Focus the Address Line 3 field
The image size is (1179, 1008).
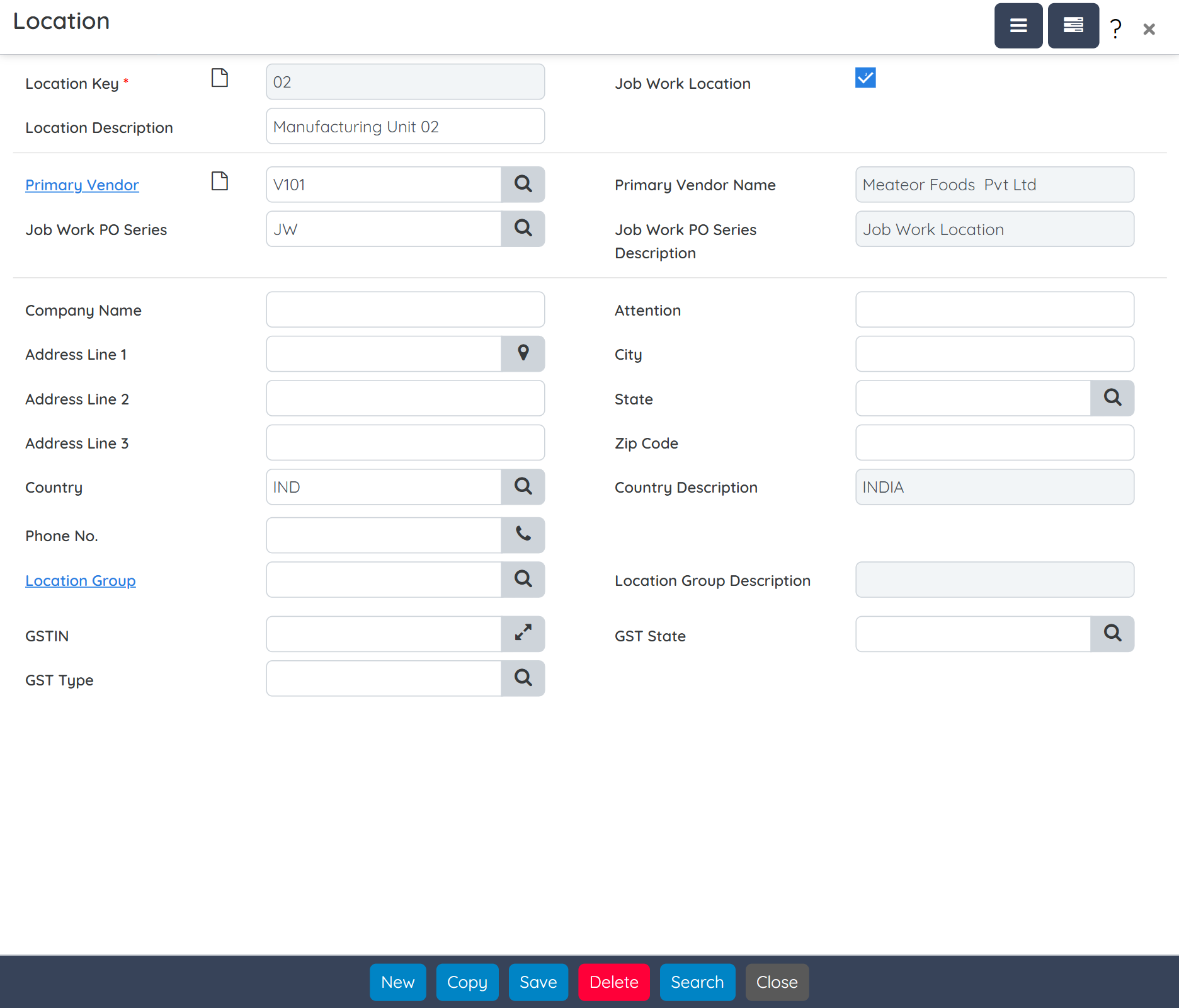(406, 442)
